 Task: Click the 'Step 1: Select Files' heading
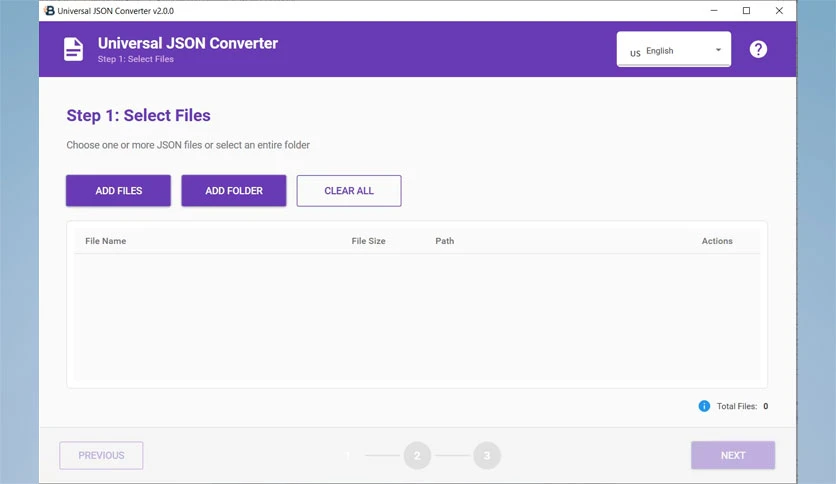(x=139, y=116)
